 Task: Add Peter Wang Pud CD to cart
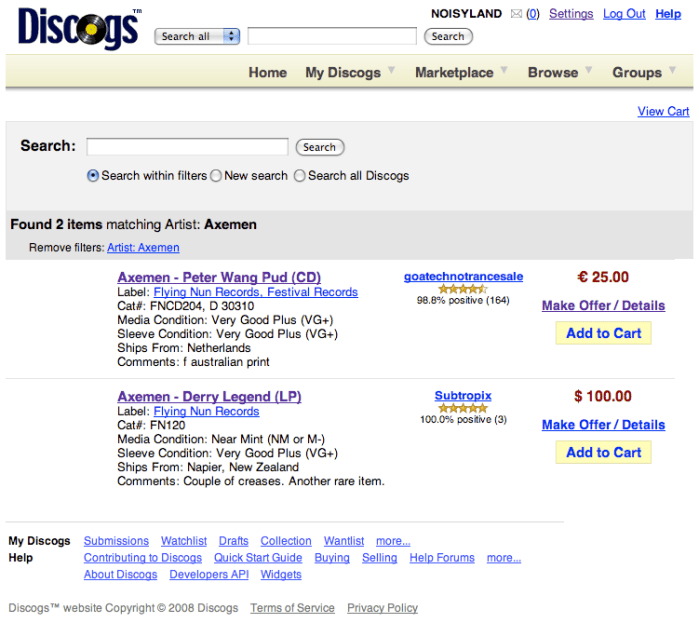pyautogui.click(x=603, y=333)
